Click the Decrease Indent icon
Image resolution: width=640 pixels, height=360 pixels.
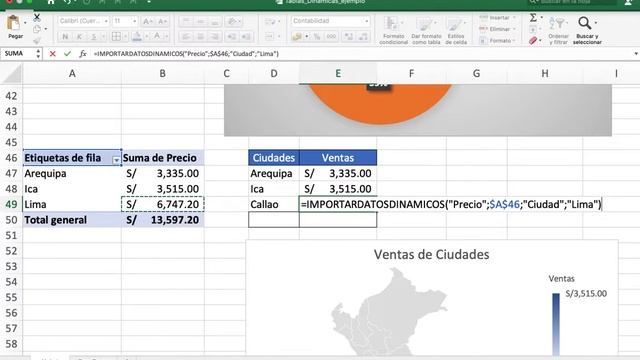[232, 37]
